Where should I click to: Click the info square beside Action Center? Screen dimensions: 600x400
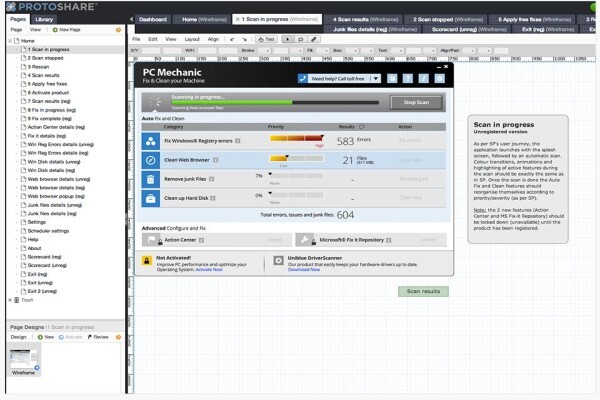(x=202, y=240)
